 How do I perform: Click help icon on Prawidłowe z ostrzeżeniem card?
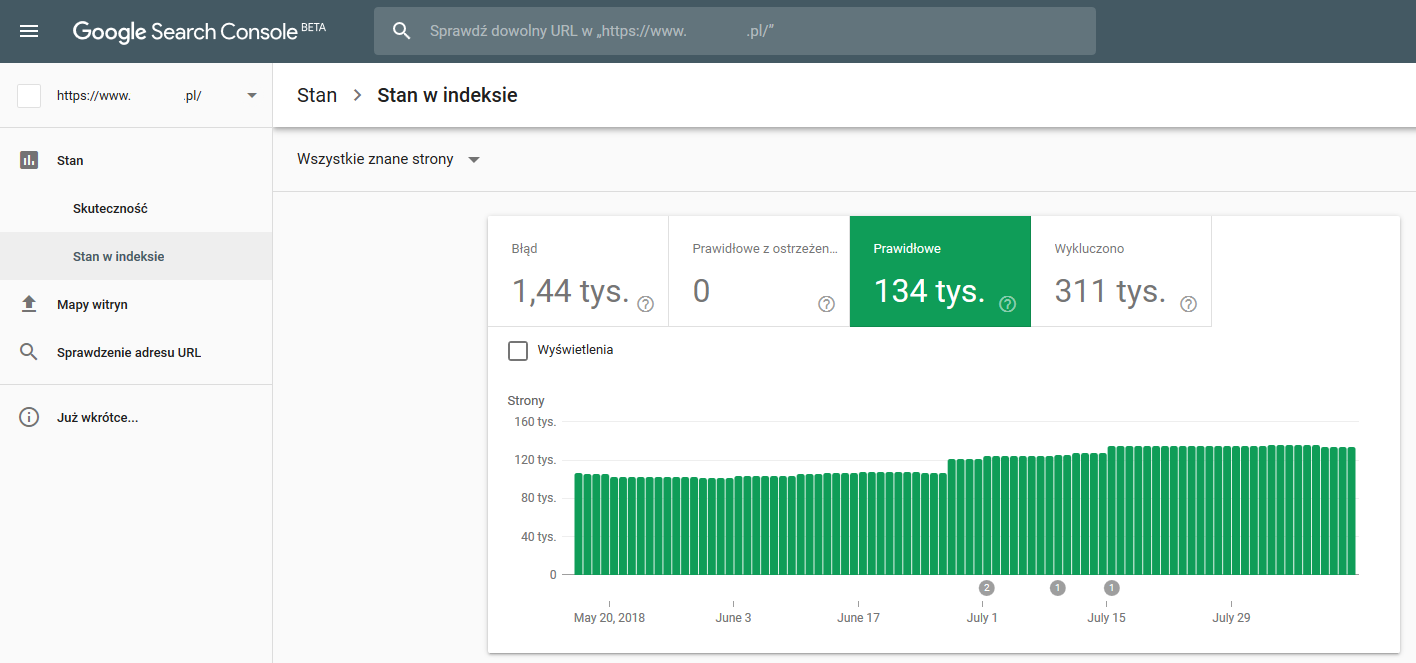[x=826, y=304]
